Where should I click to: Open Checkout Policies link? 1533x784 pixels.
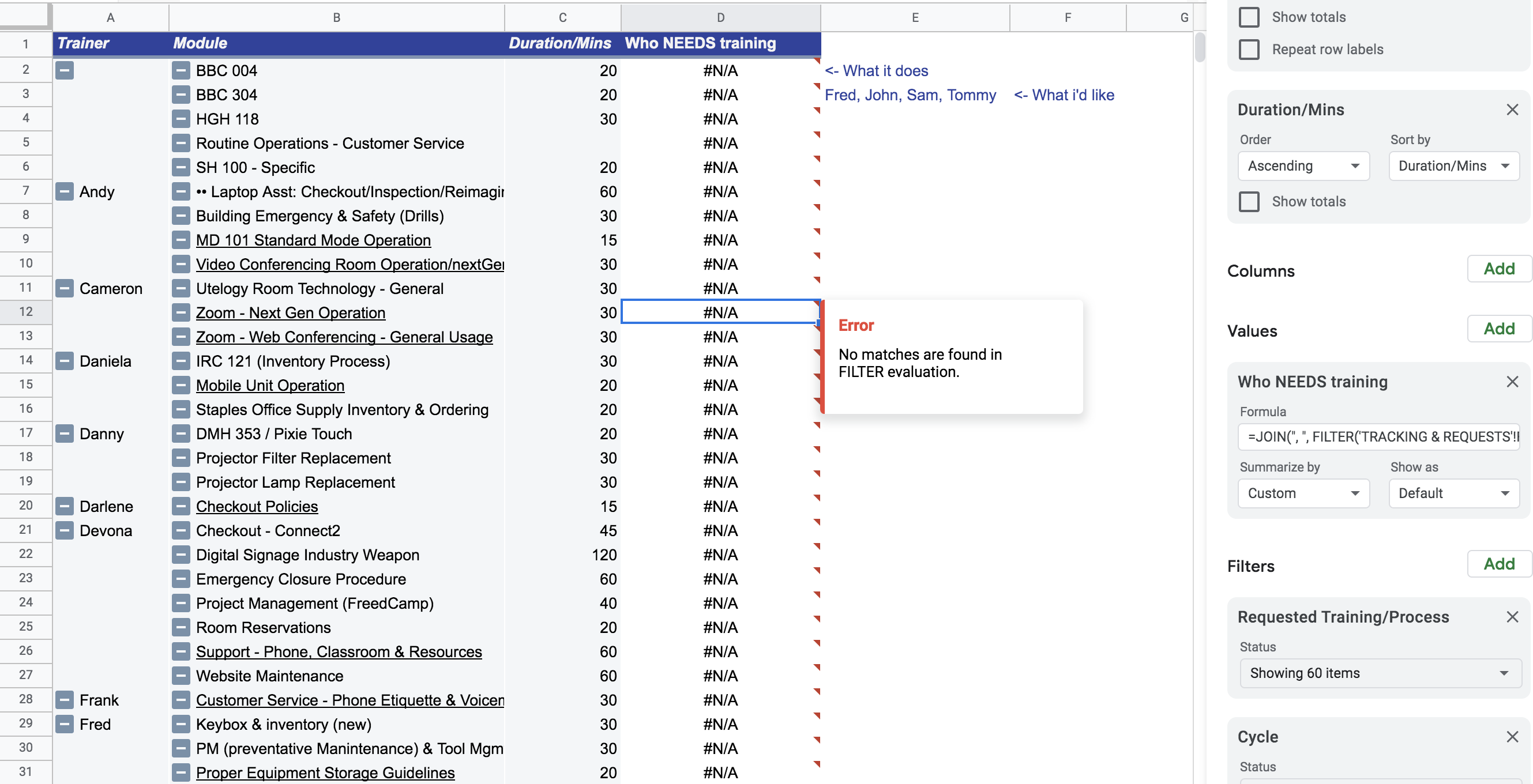coord(257,506)
